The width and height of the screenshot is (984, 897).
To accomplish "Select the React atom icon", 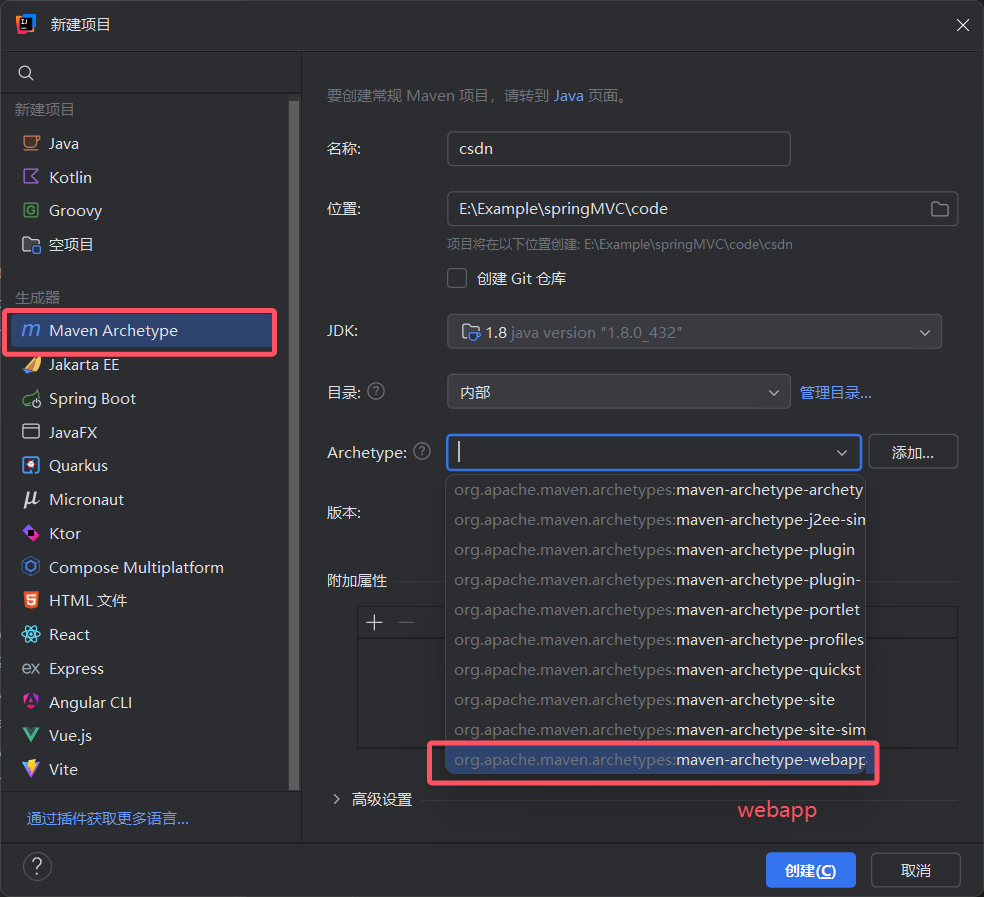I will click(31, 634).
